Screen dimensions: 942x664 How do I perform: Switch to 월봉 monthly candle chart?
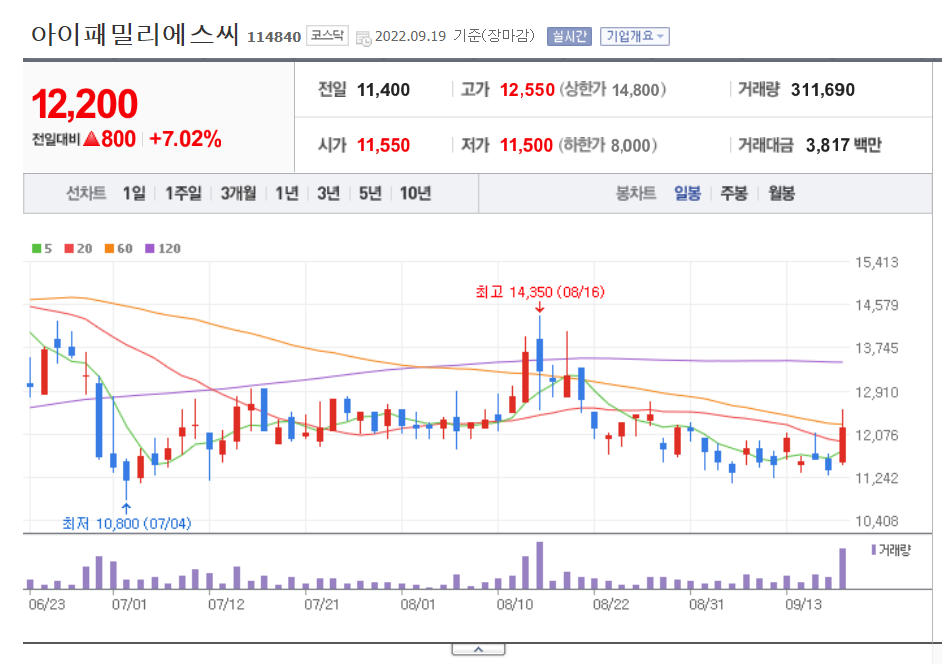[782, 193]
